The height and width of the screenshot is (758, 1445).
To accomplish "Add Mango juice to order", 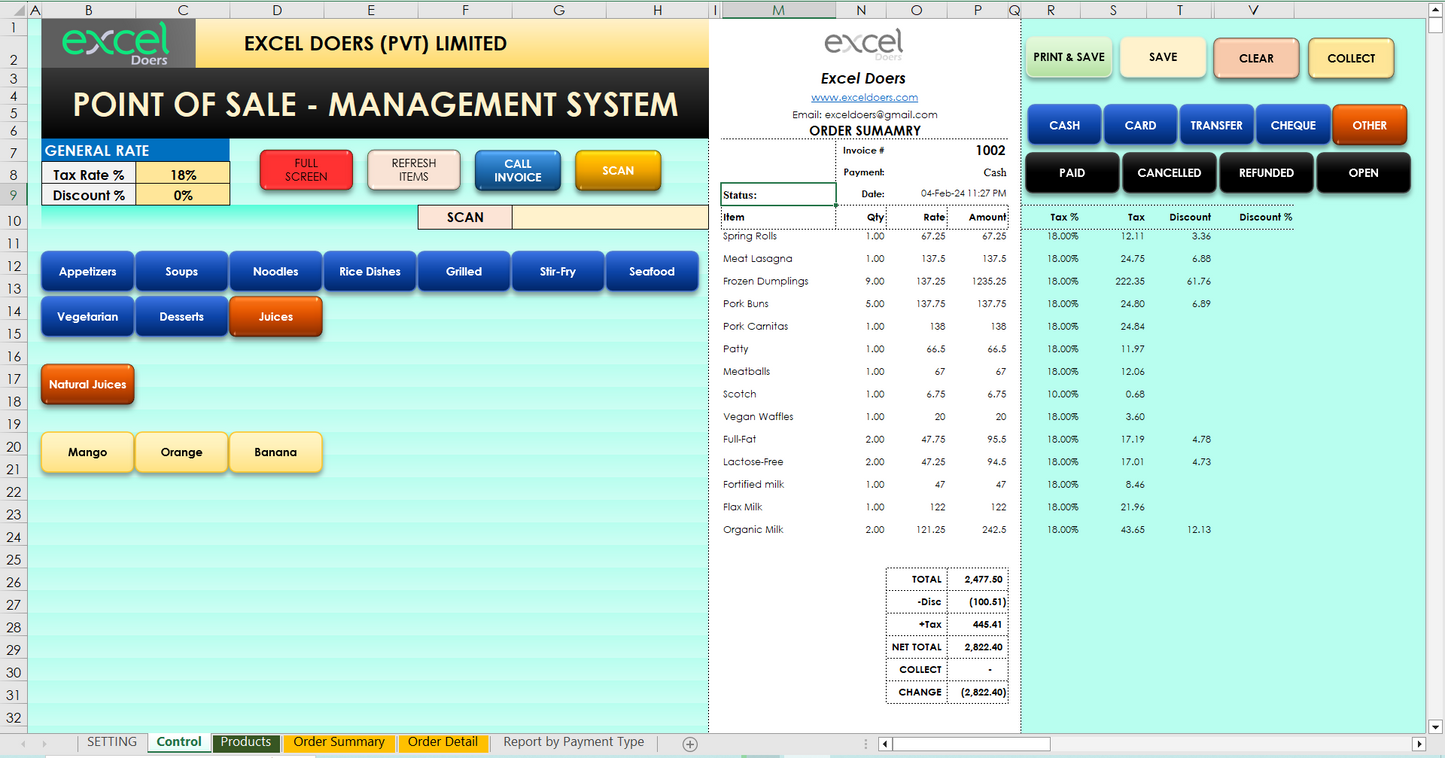I will point(88,453).
